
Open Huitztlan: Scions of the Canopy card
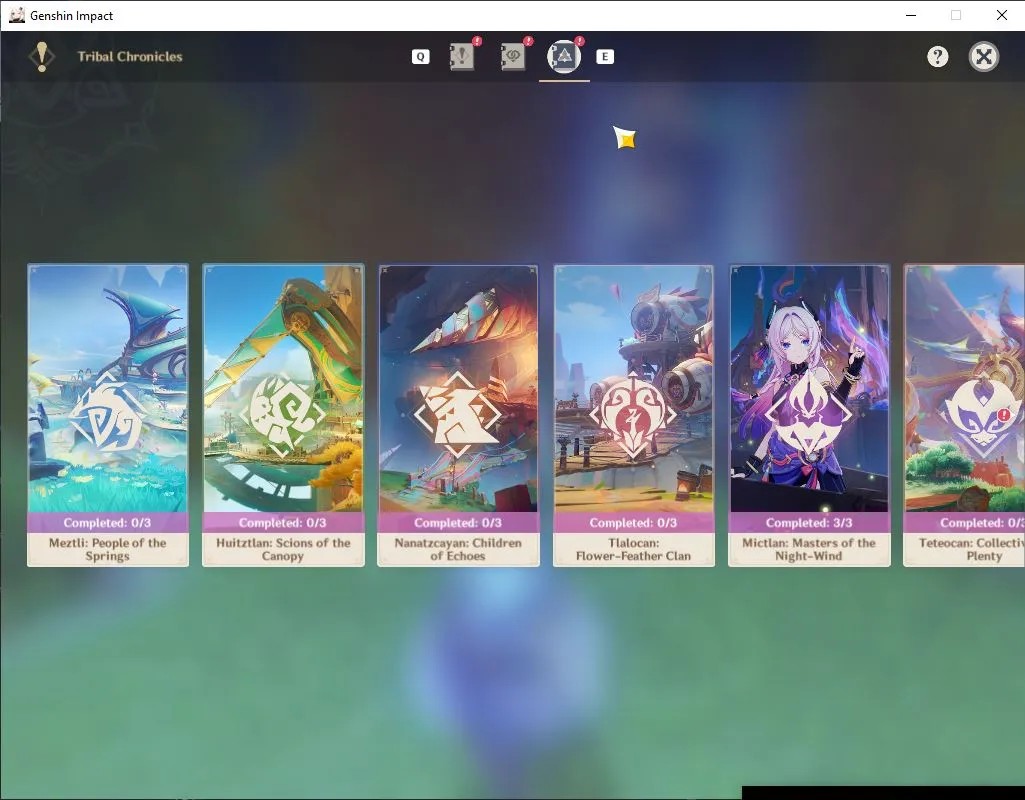(x=283, y=415)
